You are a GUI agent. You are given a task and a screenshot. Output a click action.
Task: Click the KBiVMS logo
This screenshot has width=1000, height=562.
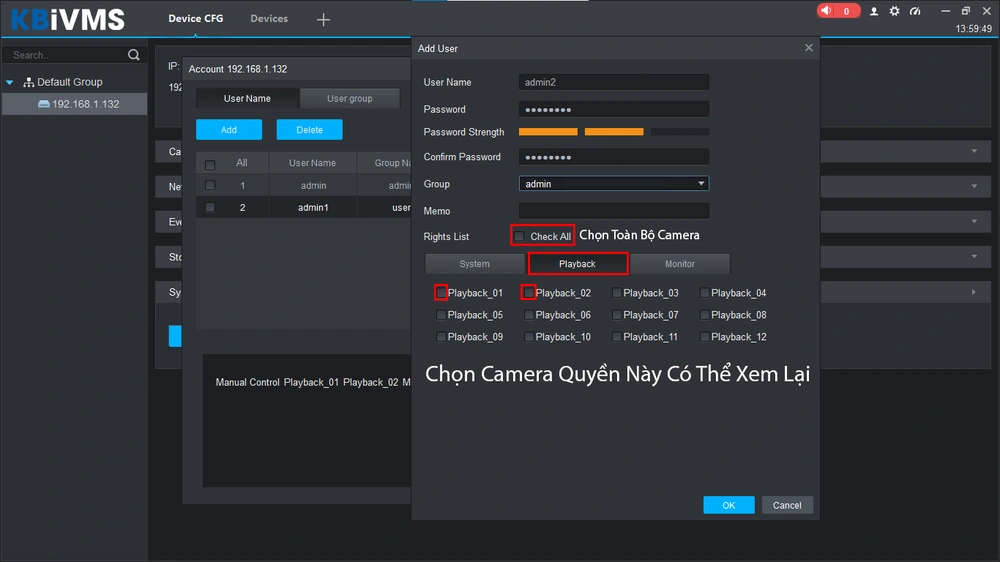point(68,19)
